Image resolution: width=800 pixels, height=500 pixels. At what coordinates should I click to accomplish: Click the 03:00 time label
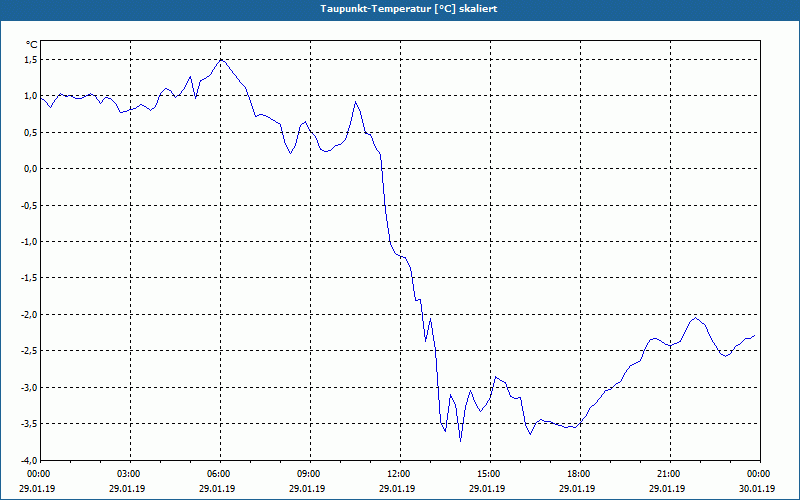(x=128, y=474)
